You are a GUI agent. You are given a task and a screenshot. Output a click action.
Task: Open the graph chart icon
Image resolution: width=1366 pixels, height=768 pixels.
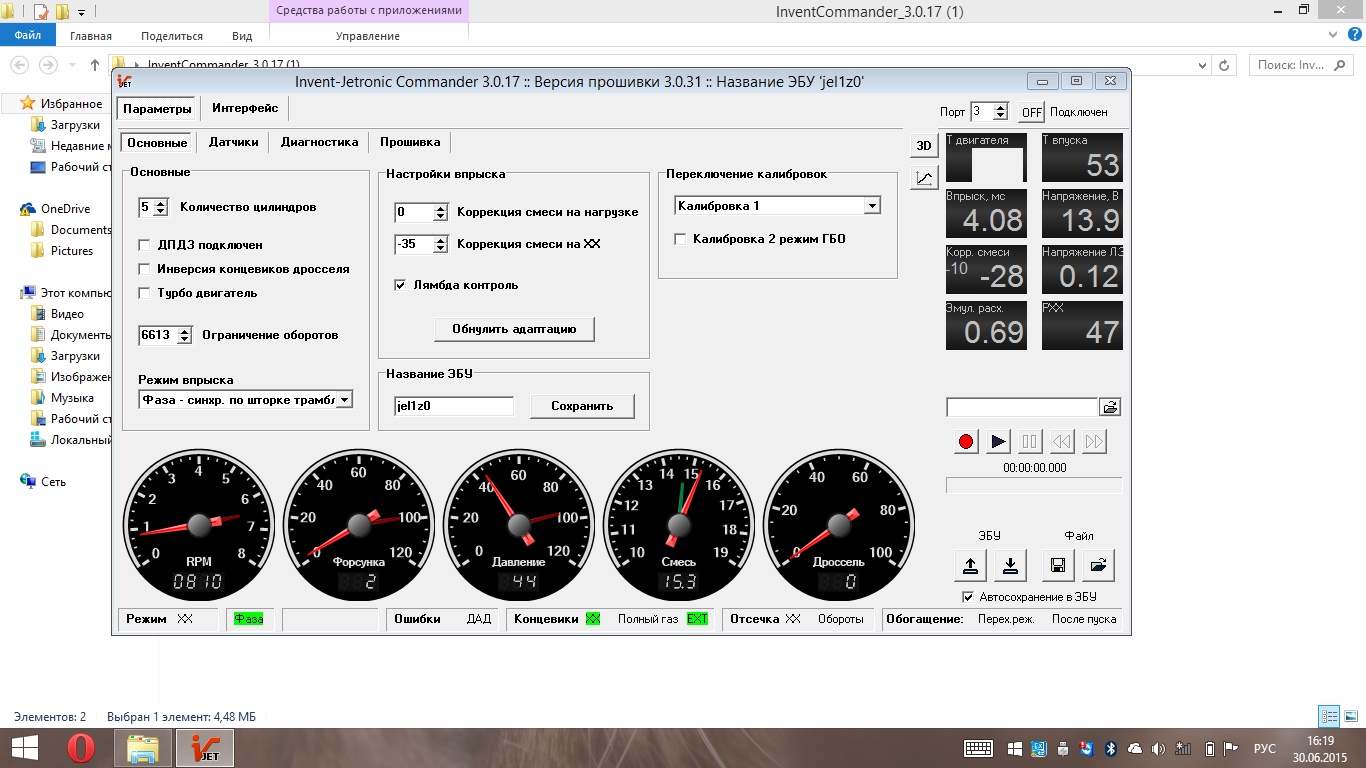[924, 178]
